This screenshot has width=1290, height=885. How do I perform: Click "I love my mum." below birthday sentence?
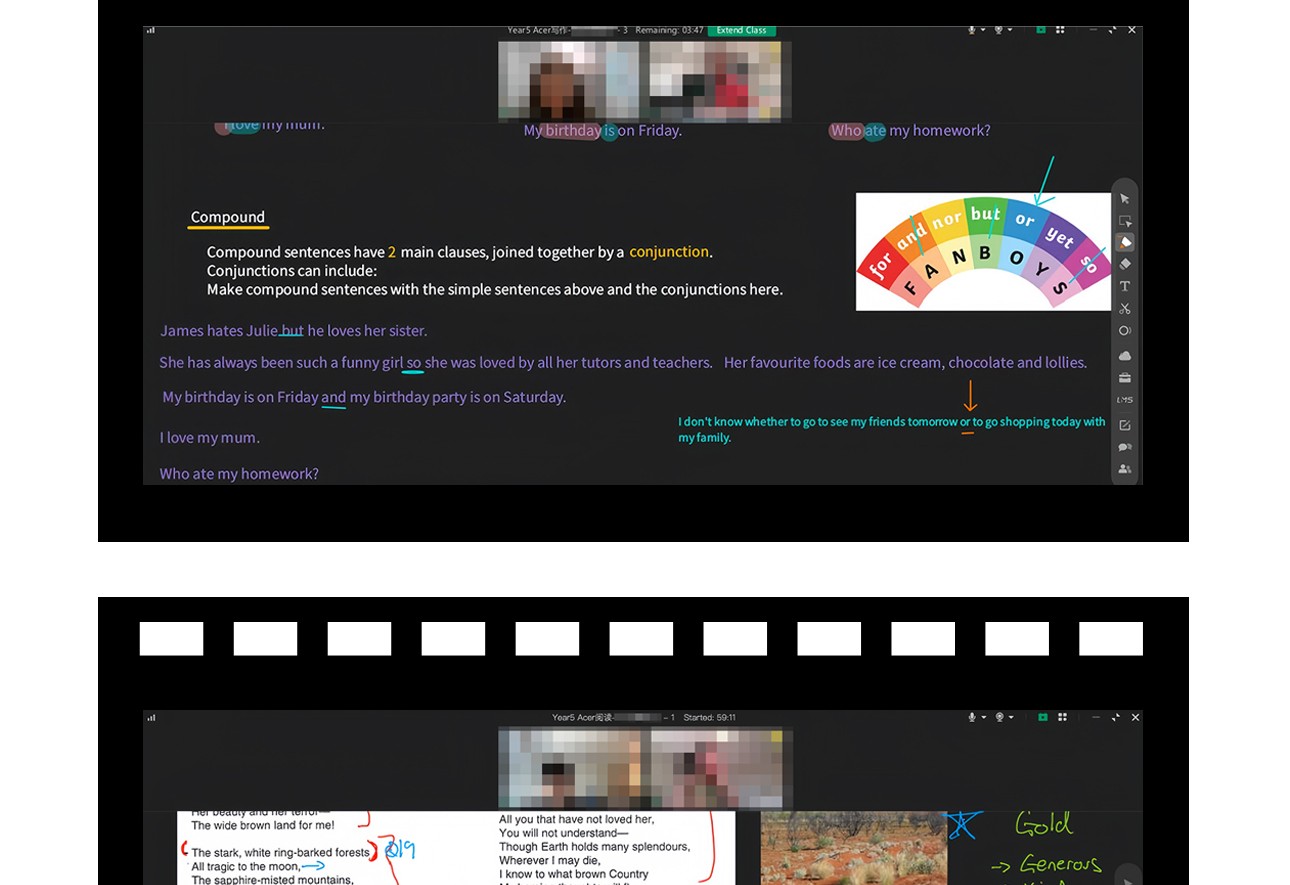[x=210, y=438]
